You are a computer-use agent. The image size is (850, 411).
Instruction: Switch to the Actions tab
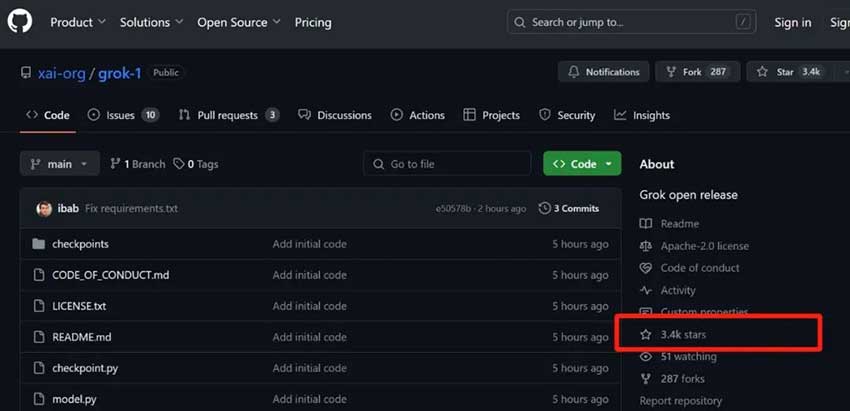coord(417,115)
